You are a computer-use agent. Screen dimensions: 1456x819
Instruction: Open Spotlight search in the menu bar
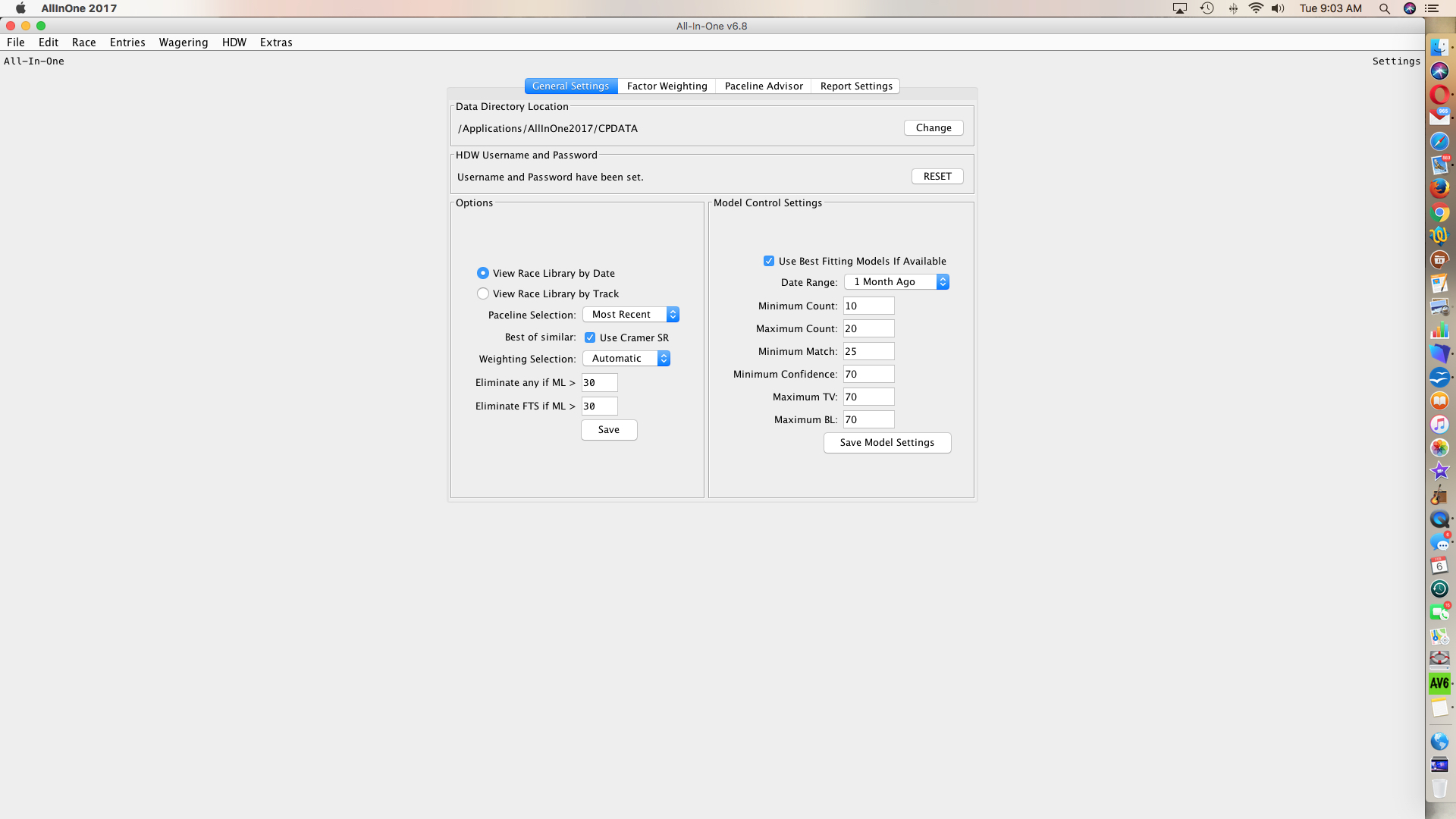tap(1385, 8)
